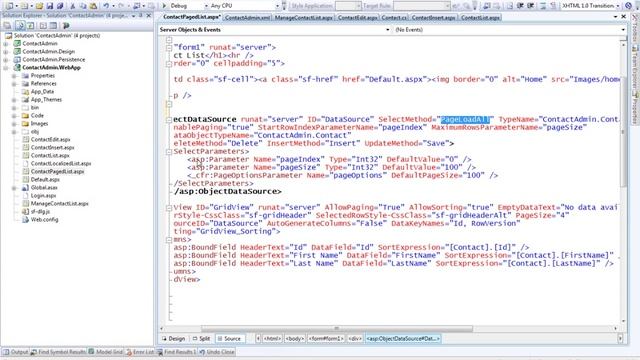Select Web.config in Solution Explorer
Screen dimensions: 640x360
[44, 220]
